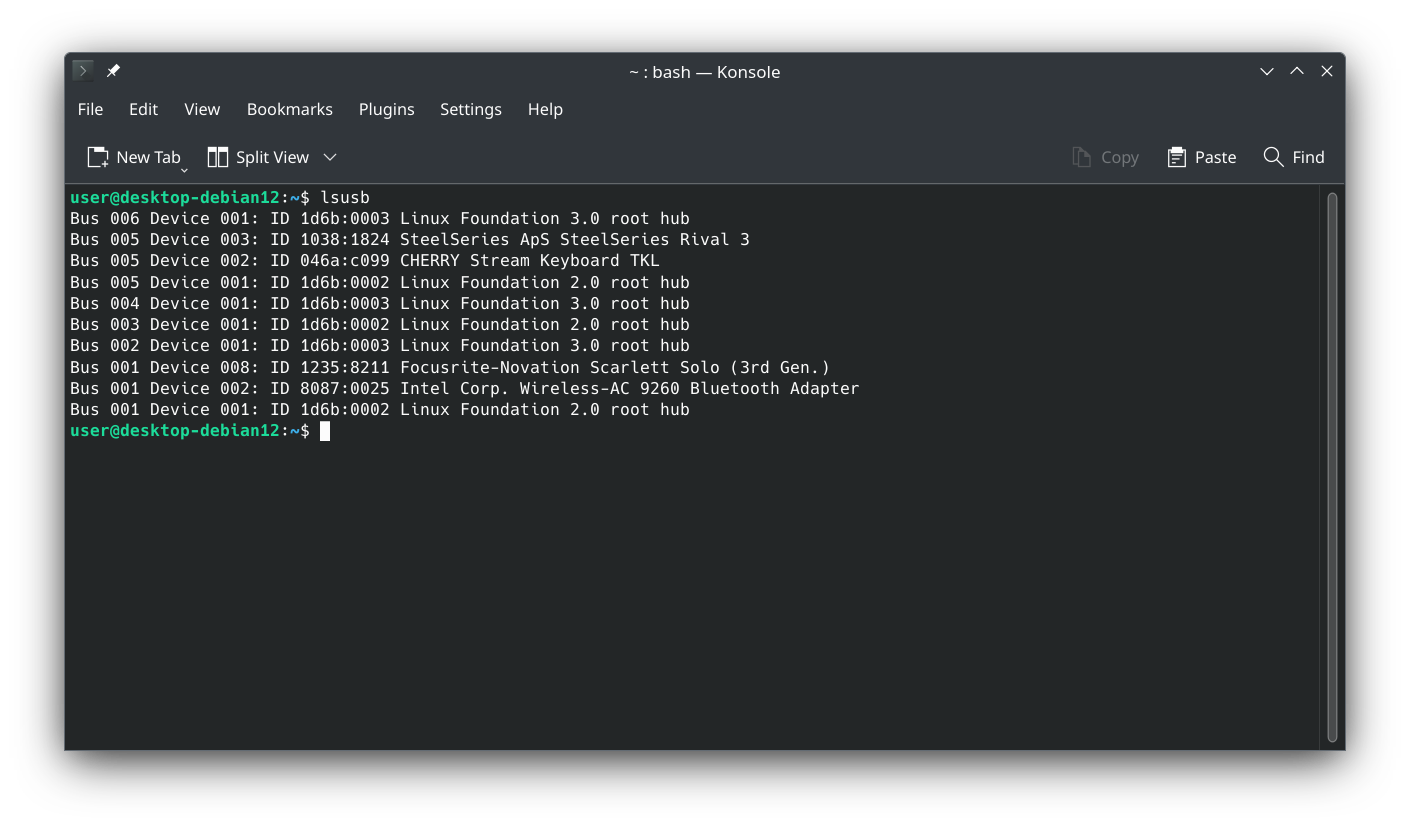
Task: Click the '~ : bash — Konsole' title text
Action: click(704, 72)
